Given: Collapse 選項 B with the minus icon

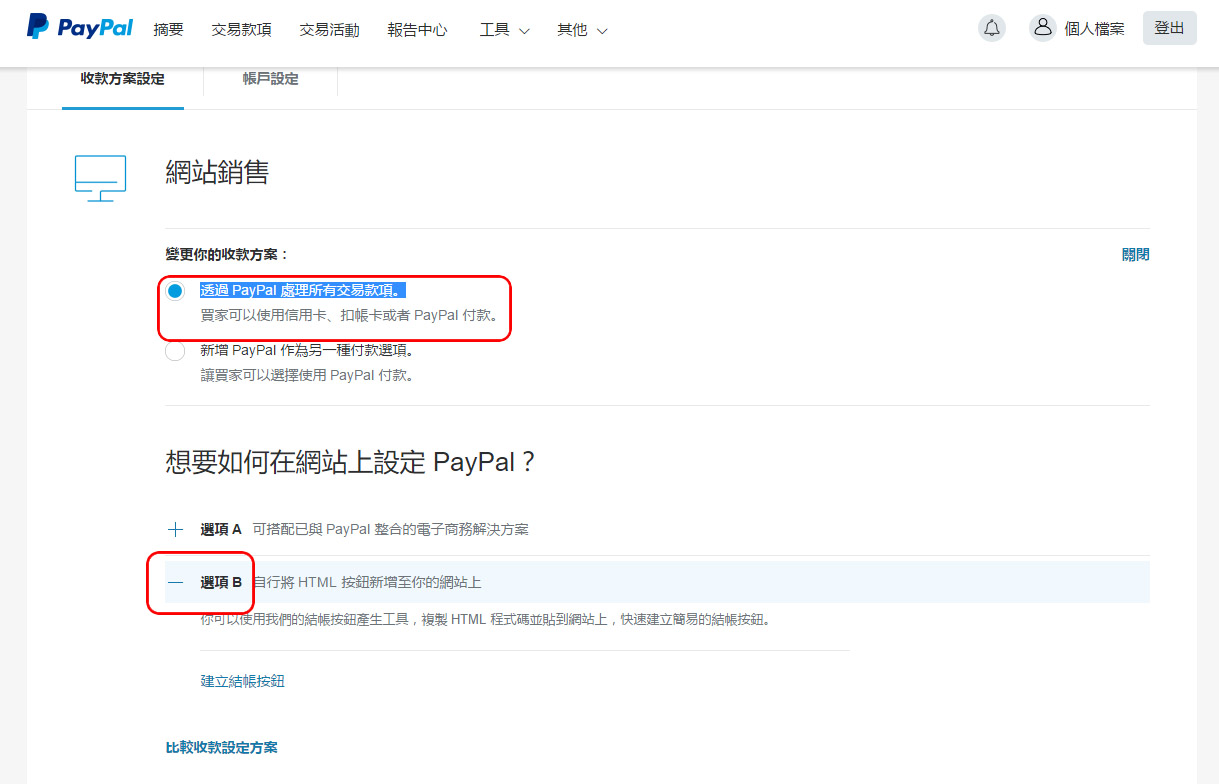Looking at the screenshot, I should click(x=176, y=582).
